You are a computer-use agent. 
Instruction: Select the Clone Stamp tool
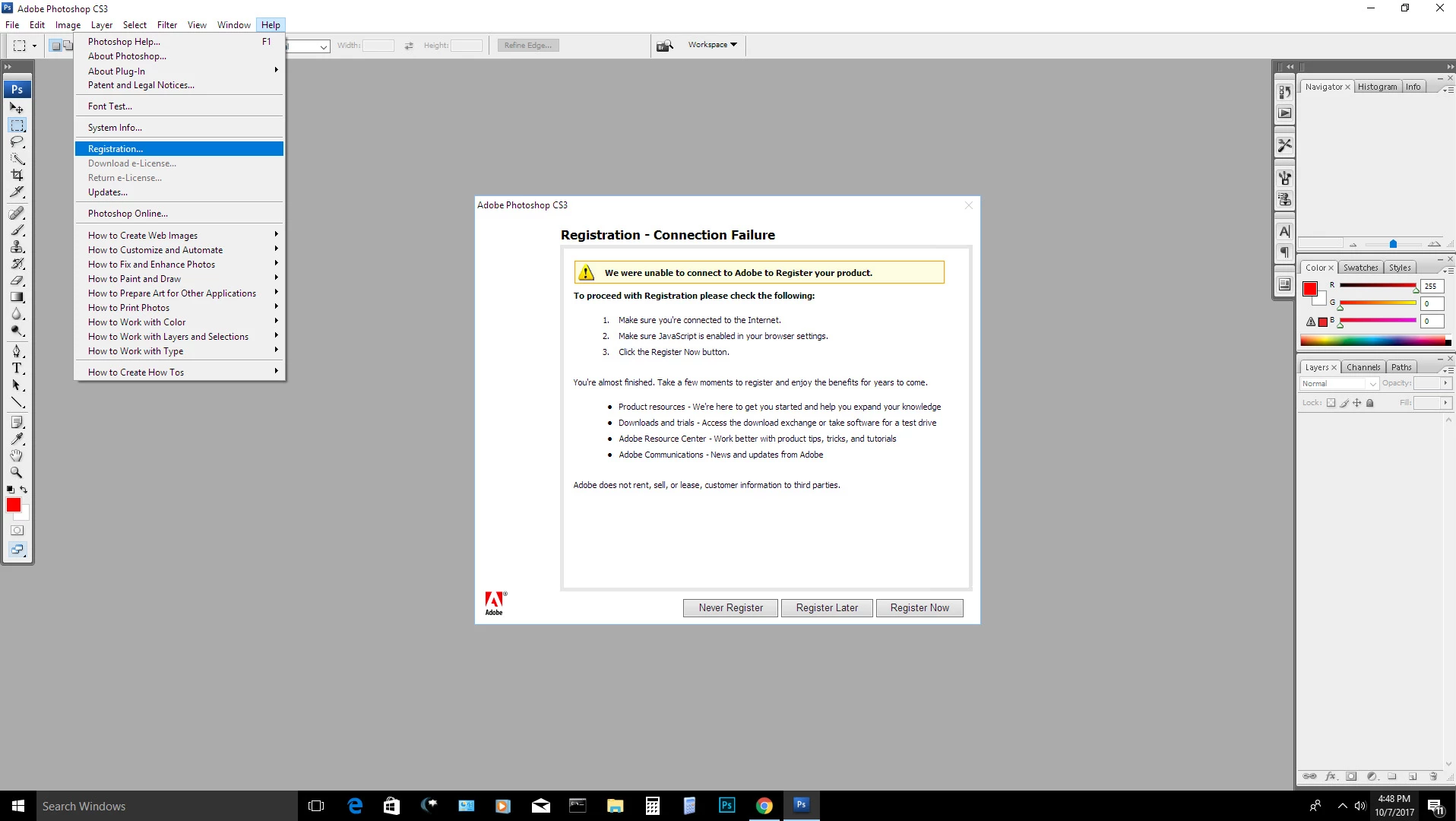17,247
